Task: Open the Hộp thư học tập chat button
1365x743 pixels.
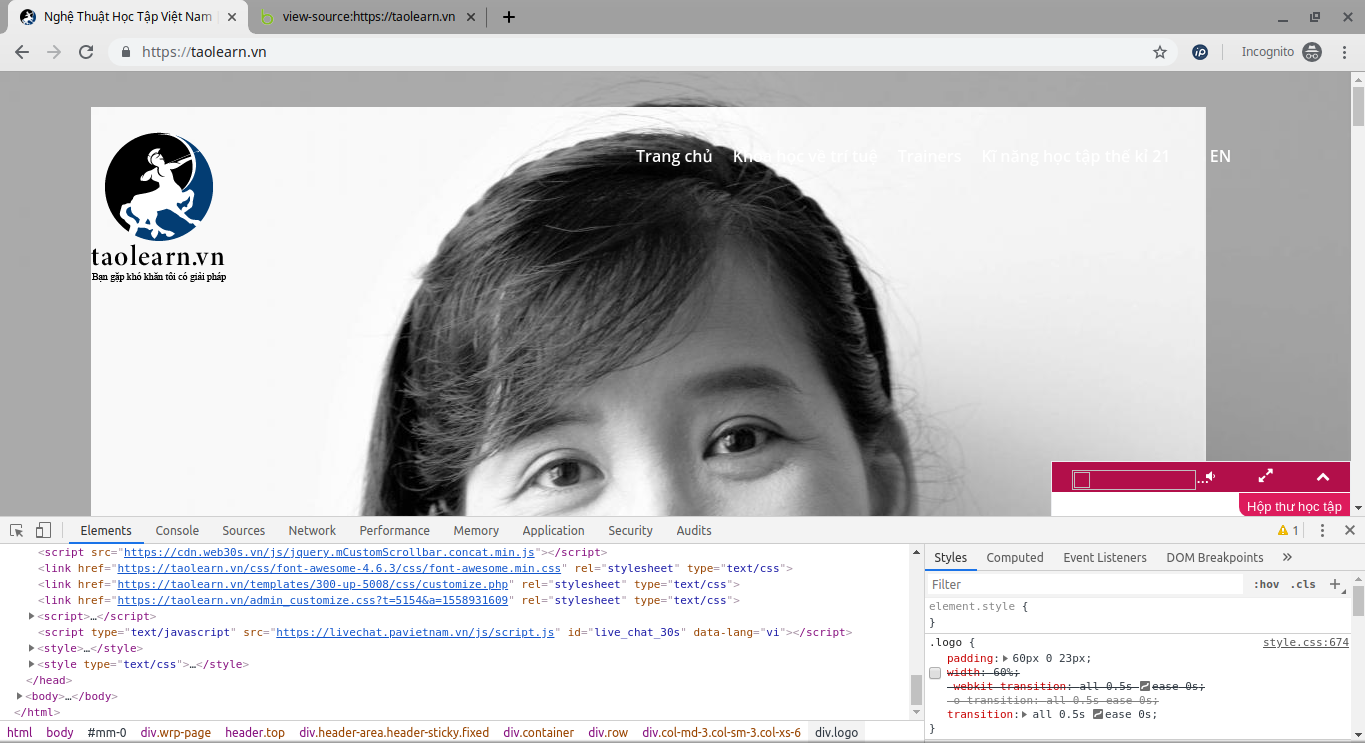Action: coord(1294,506)
